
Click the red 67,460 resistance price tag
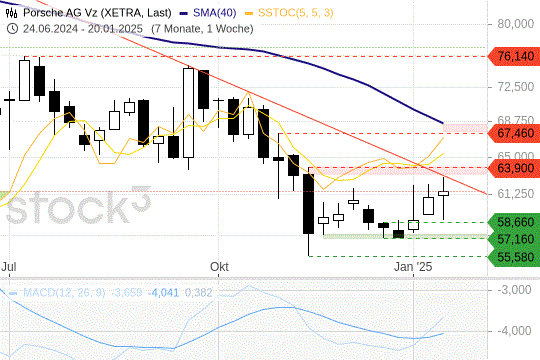tap(514, 133)
